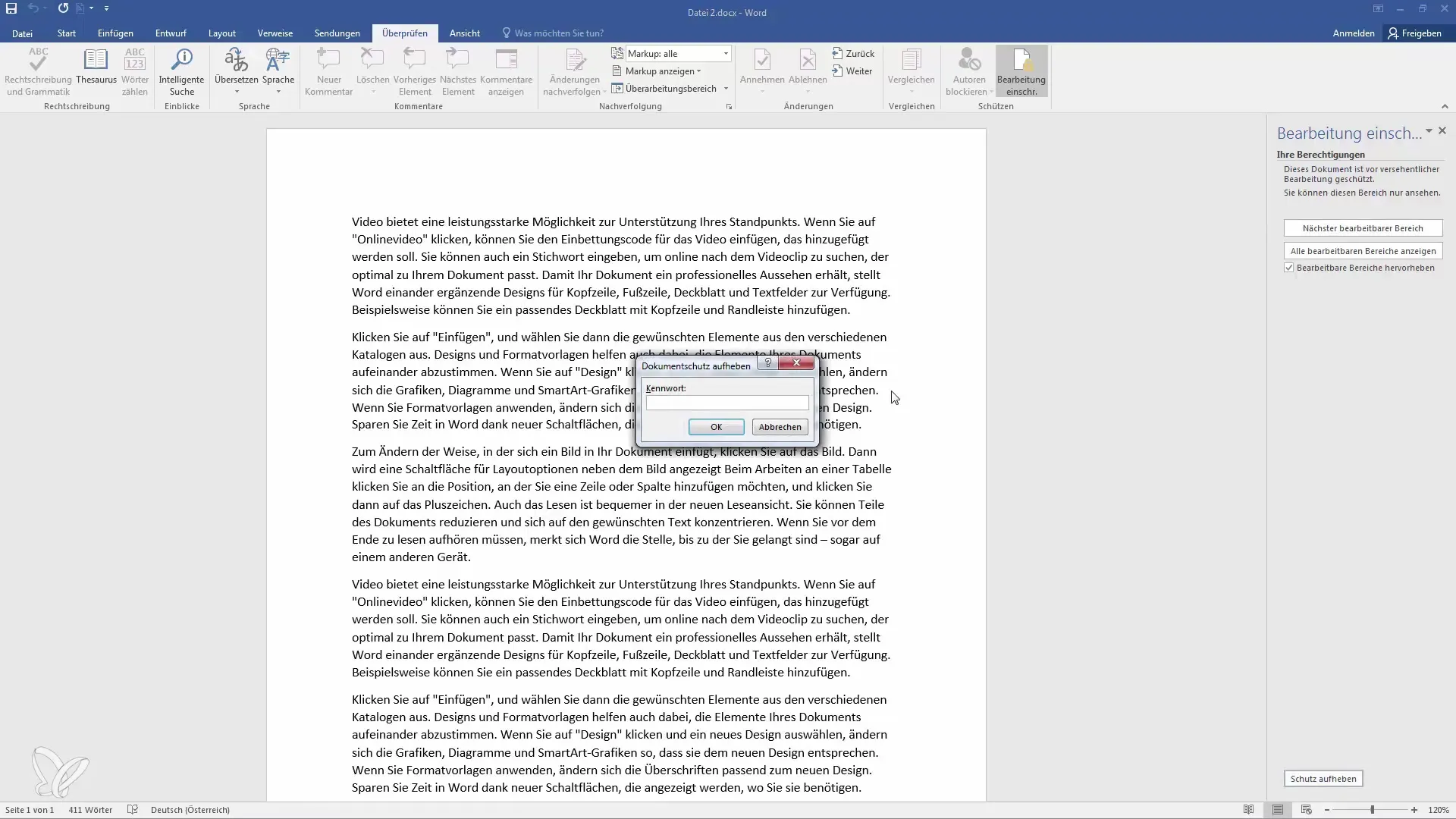Viewport: 1456px width, 819px height.
Task: Click the Löschen comment icon
Action: 372,72
